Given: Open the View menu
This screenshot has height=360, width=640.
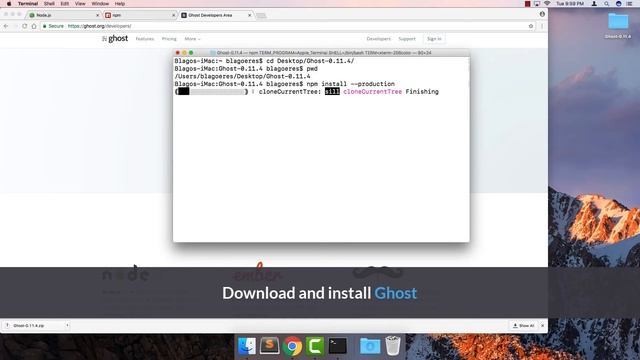Looking at the screenshot, I should click(80, 4).
